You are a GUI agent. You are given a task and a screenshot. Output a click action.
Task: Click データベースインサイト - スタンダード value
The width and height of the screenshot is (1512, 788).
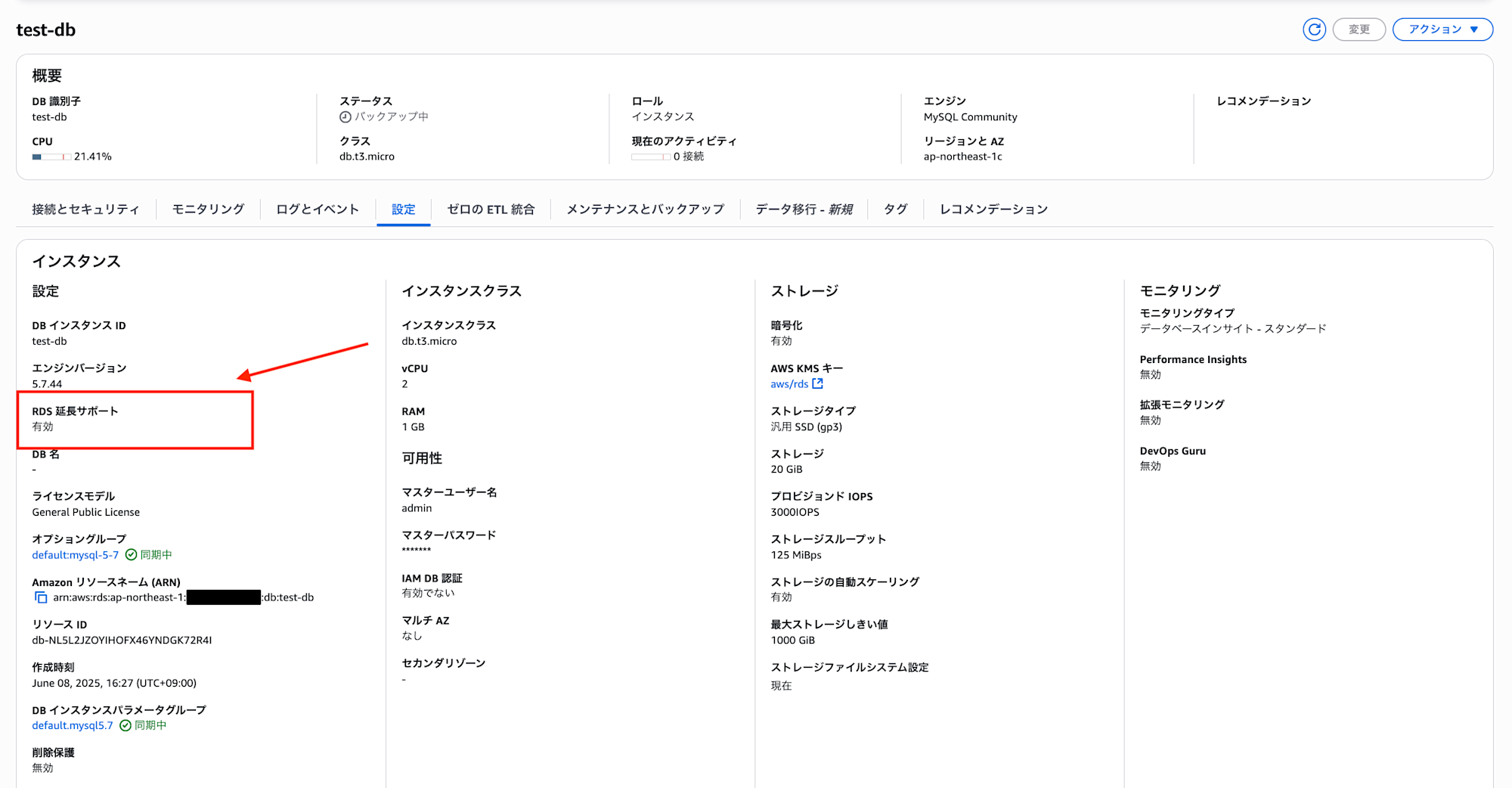pyautogui.click(x=1233, y=328)
